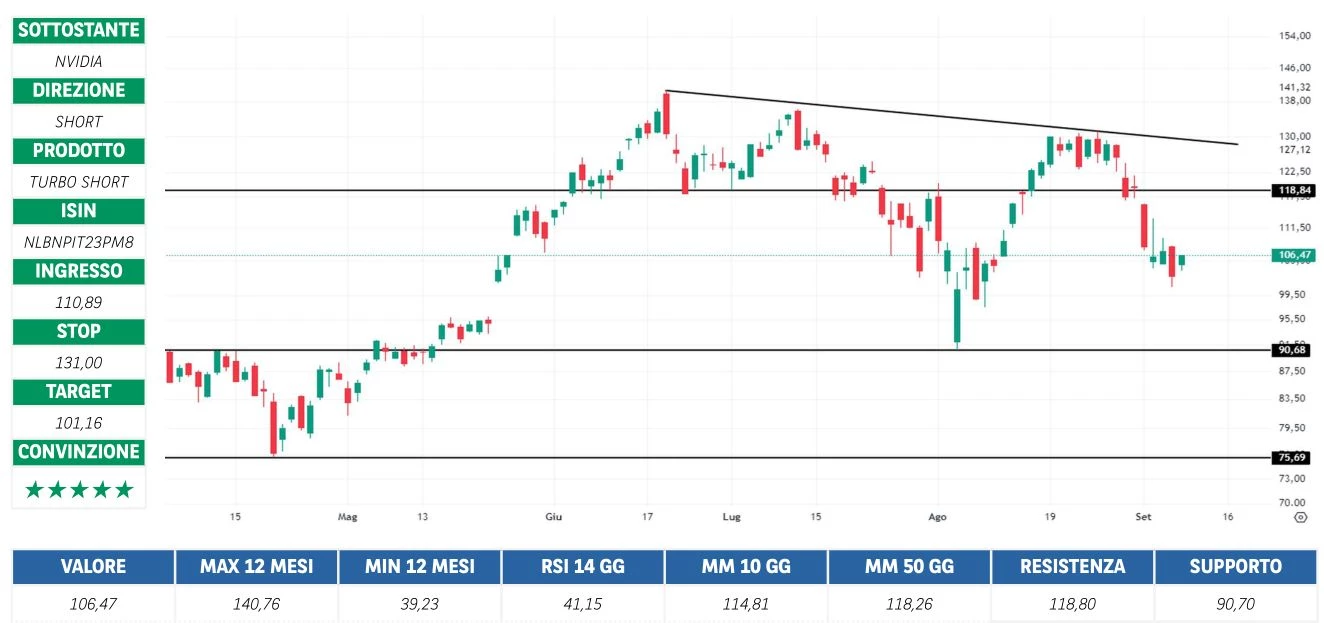The height and width of the screenshot is (623, 1324).
Task: Click the middle conviction star
Action: pos(79,489)
